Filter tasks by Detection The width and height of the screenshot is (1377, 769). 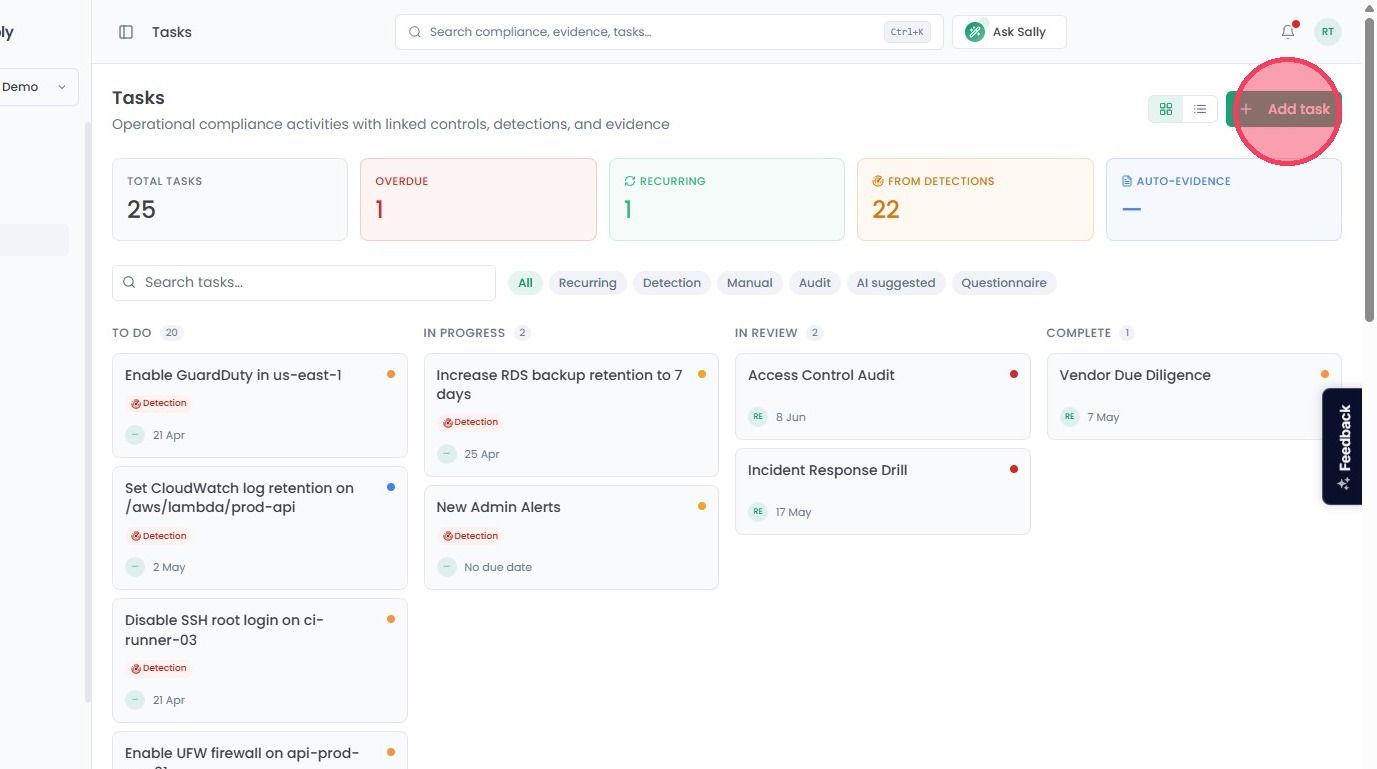click(672, 283)
